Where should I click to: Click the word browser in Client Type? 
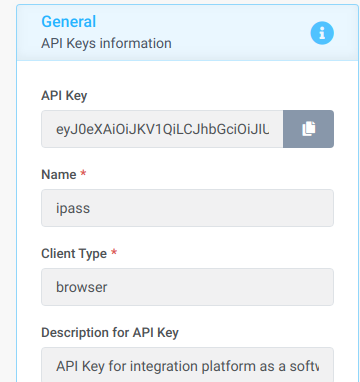(x=82, y=287)
